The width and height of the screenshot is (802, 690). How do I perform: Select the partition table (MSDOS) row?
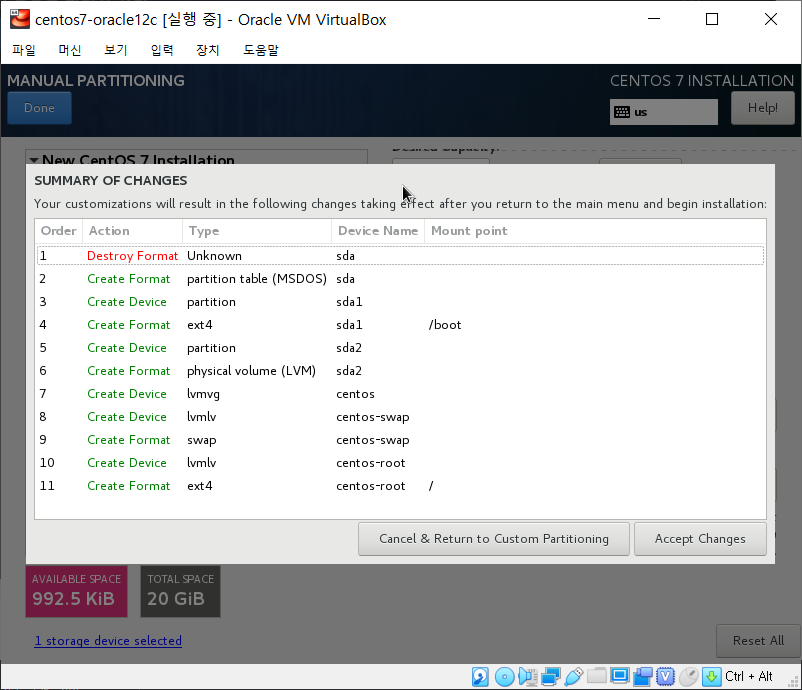coord(400,279)
